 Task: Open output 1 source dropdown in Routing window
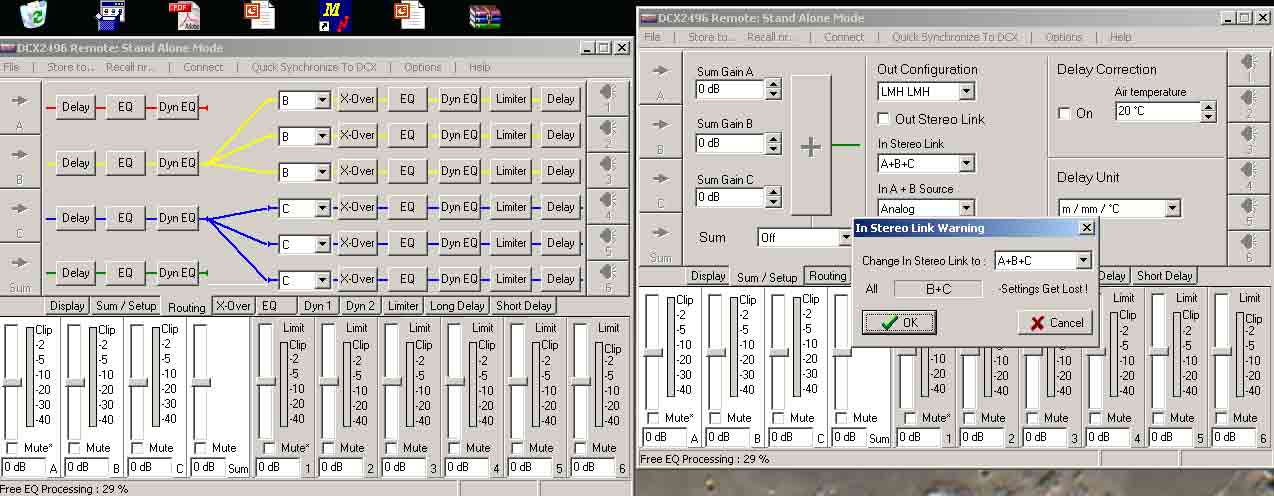[x=322, y=100]
